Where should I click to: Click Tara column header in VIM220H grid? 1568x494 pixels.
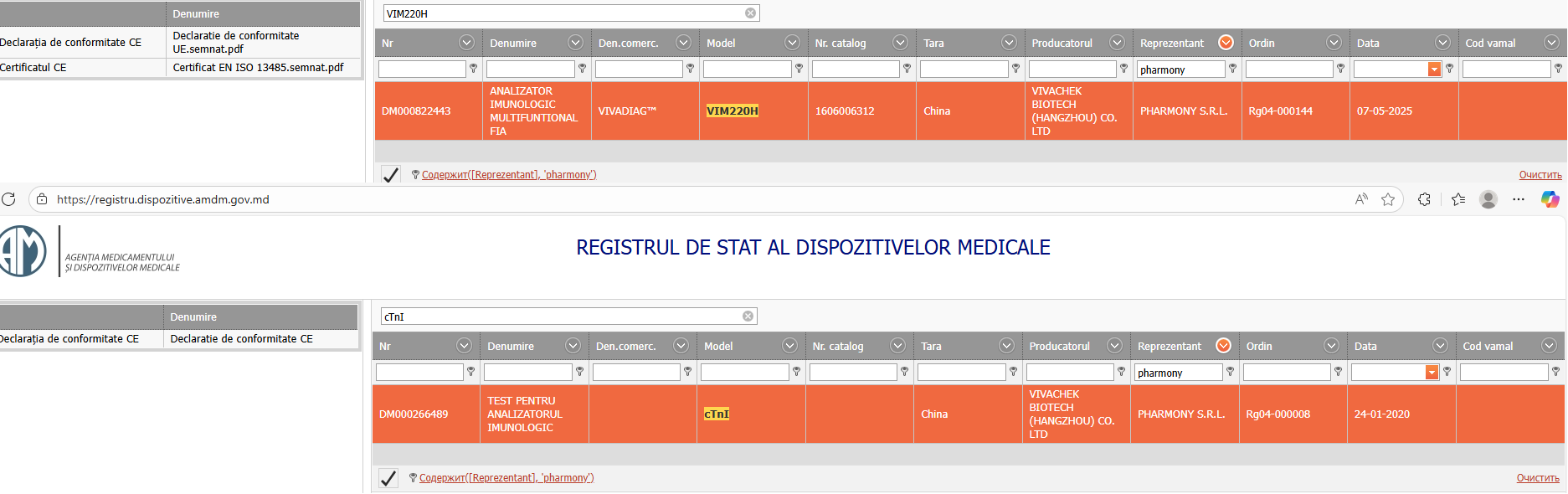[933, 44]
